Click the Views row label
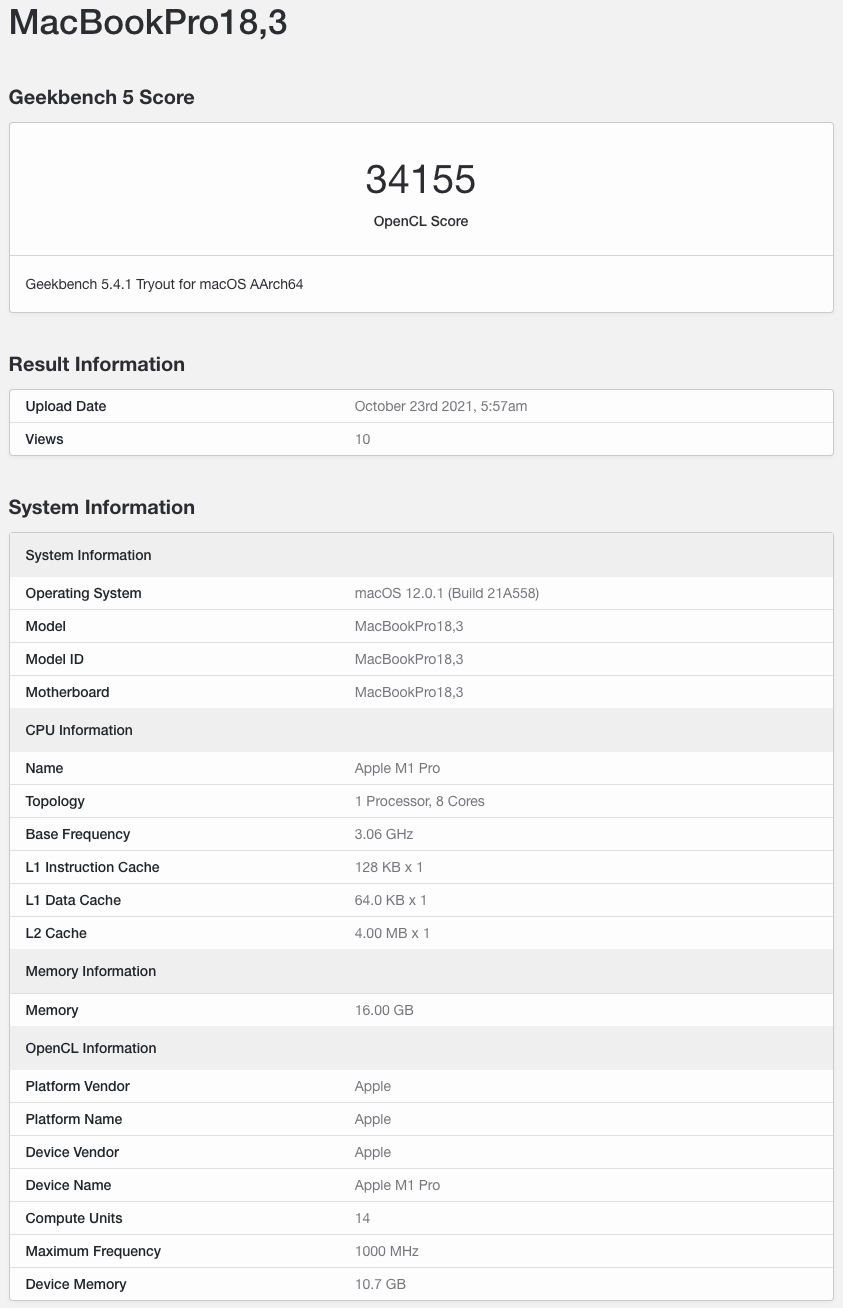This screenshot has width=843, height=1308. coord(44,439)
